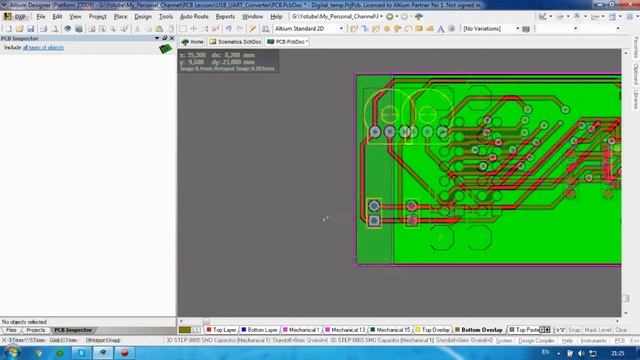Open the Windows Start menu

[x=12, y=352]
